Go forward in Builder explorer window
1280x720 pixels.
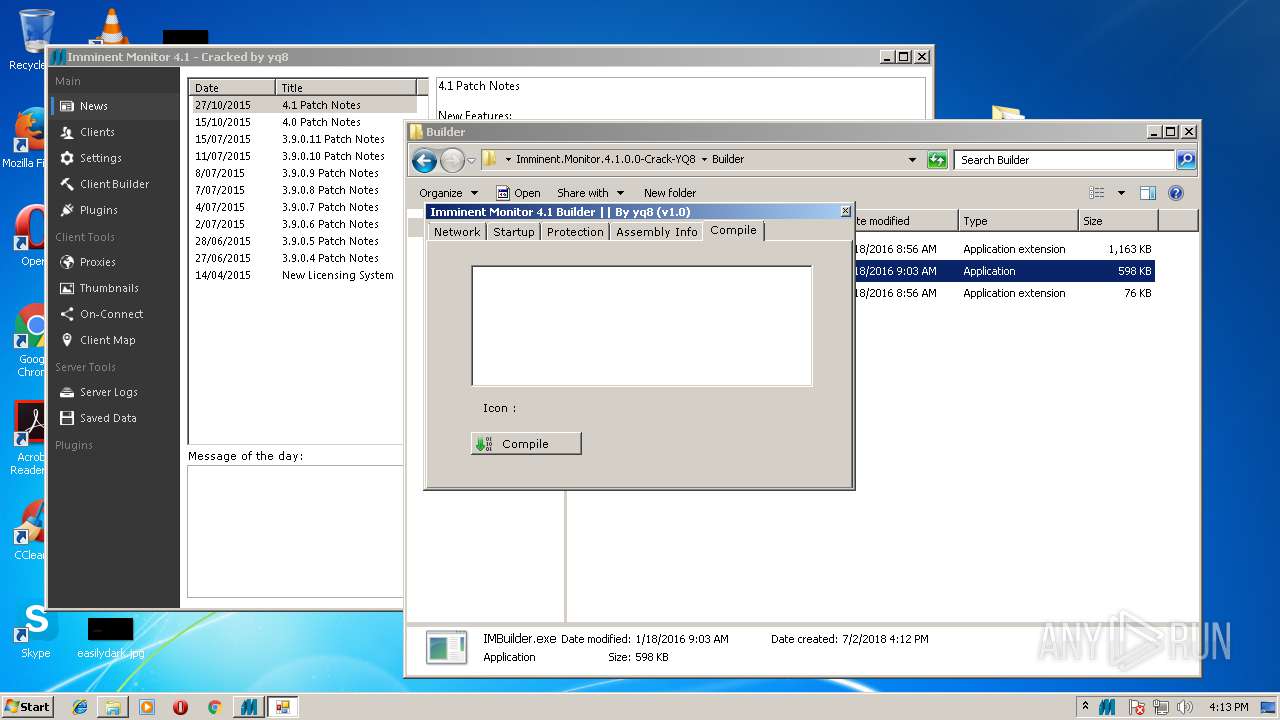[452, 160]
